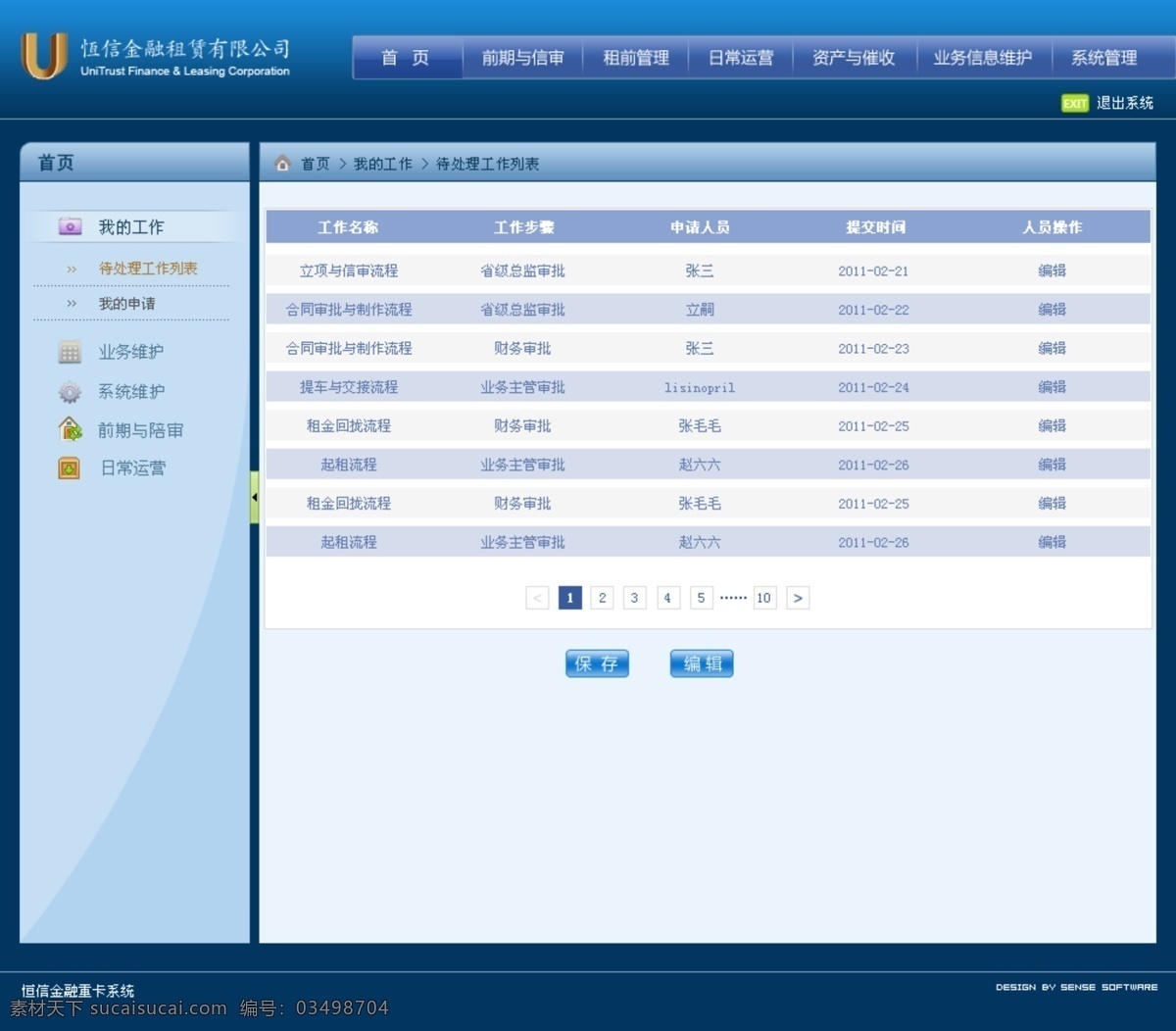Image resolution: width=1176 pixels, height=1031 pixels.
Task: Click the 提车与交接流程 cell
Action: pos(349,387)
